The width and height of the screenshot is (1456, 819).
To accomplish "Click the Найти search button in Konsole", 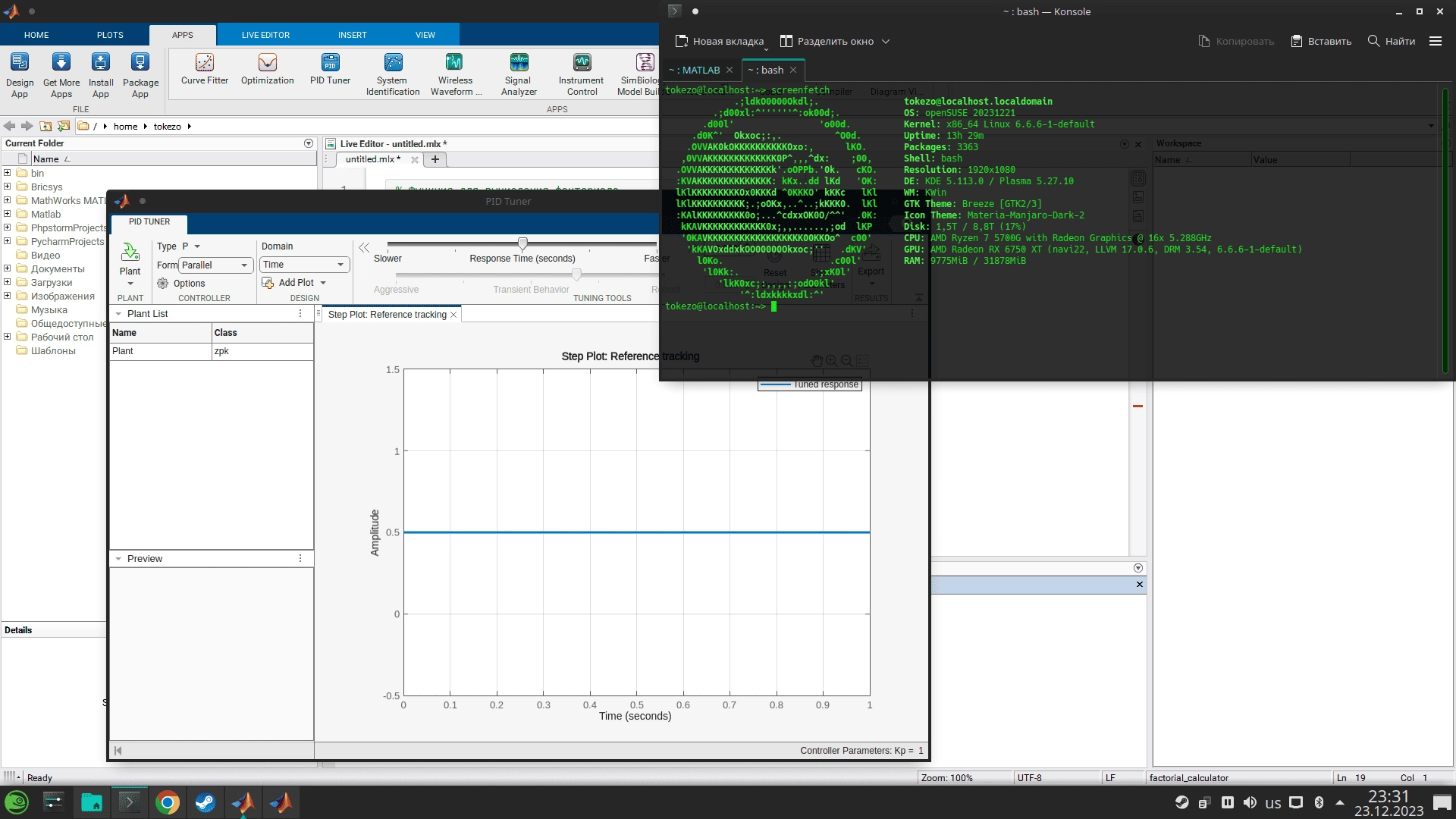I will click(x=1392, y=41).
